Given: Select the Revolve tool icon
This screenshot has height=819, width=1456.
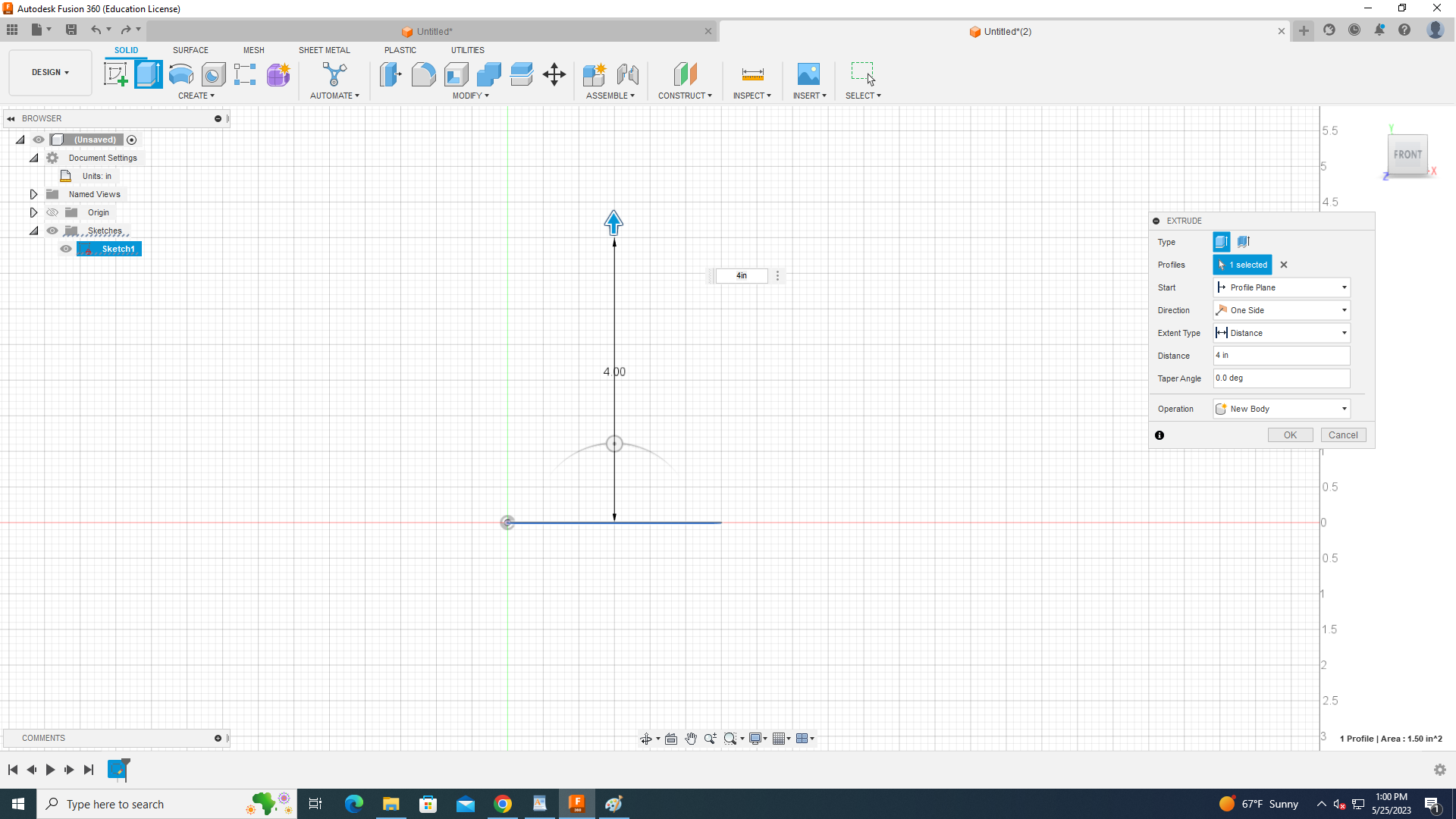Looking at the screenshot, I should (x=180, y=74).
